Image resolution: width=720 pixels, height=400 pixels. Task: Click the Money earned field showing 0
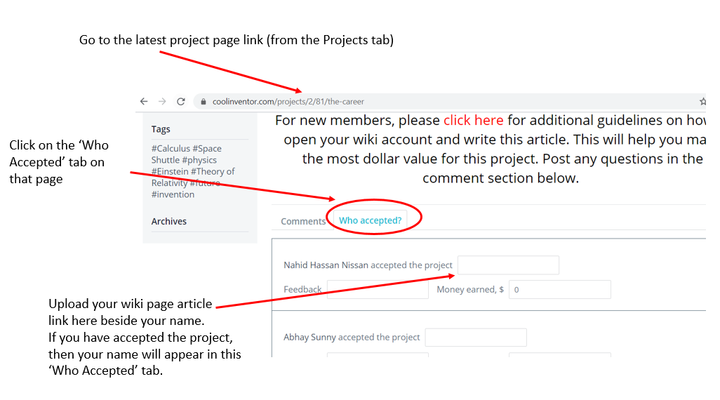pos(560,289)
